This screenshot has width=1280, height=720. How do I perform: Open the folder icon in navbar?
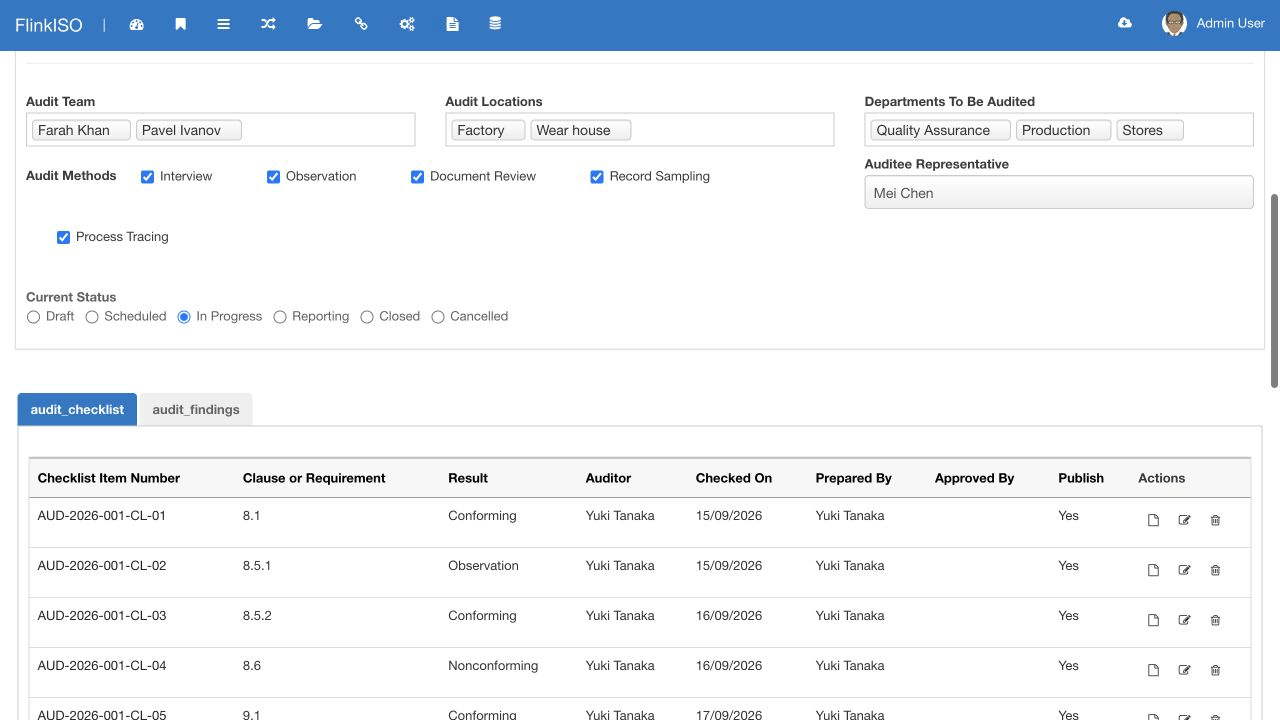(314, 24)
